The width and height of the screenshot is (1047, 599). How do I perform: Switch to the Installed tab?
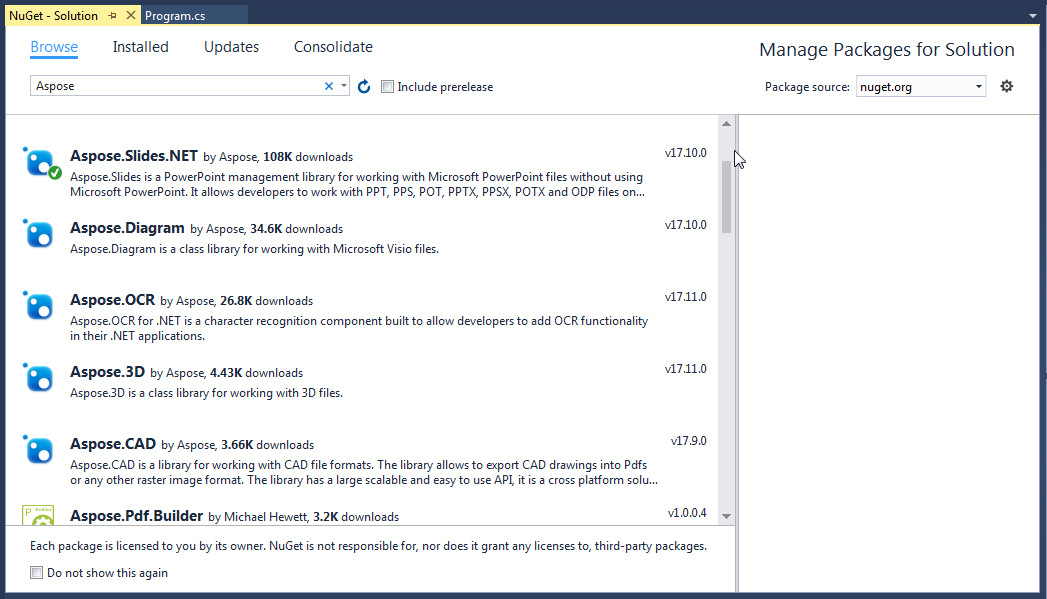coord(140,47)
